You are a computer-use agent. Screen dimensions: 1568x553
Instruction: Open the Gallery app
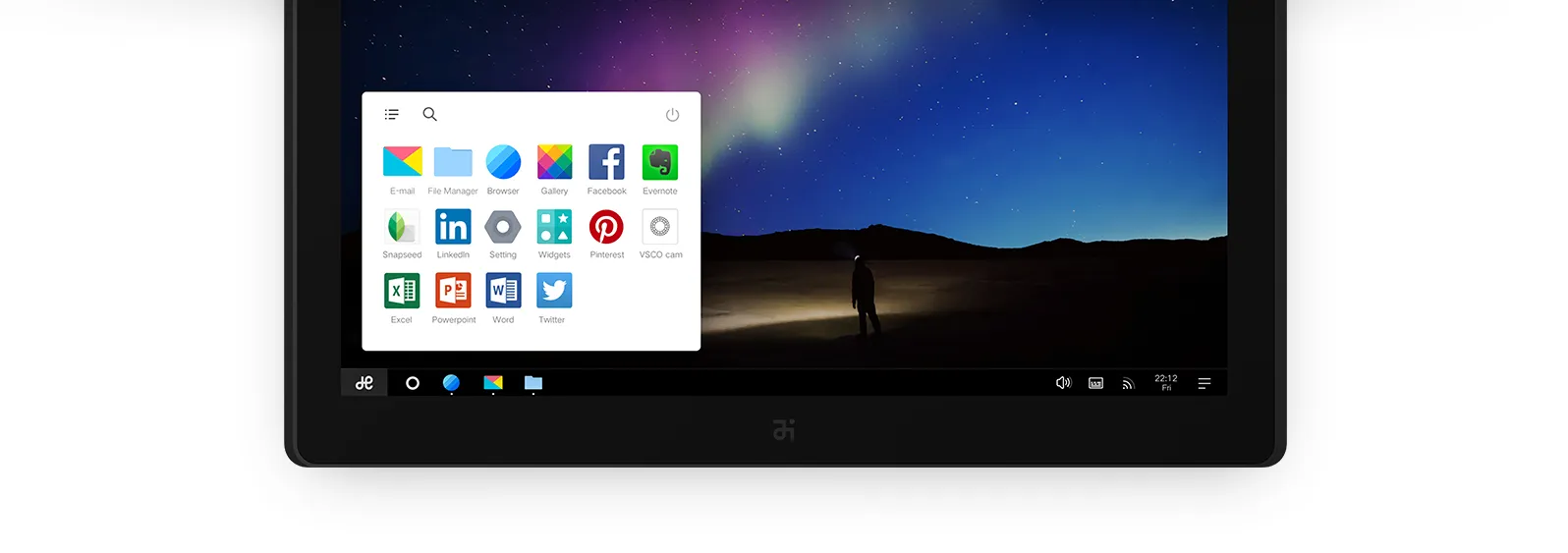(x=554, y=162)
